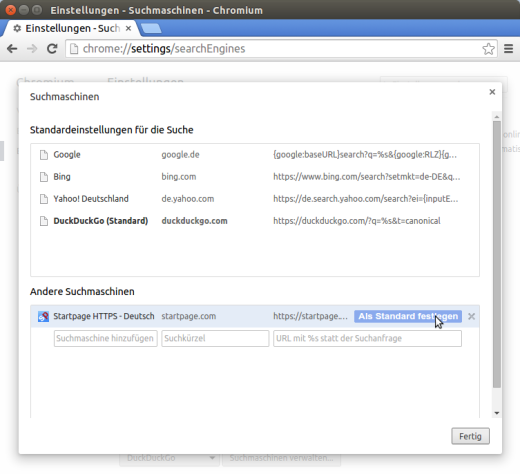Click the de.yahoo.com keyword
520x474 pixels.
[188, 199]
